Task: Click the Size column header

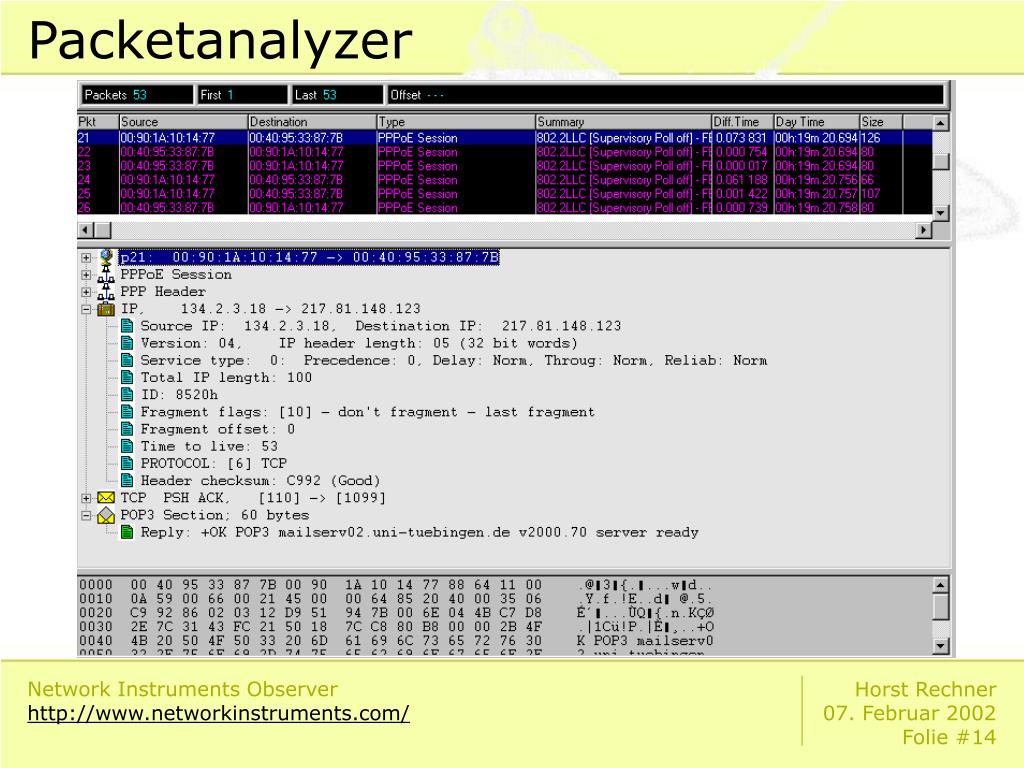Action: pyautogui.click(x=880, y=122)
